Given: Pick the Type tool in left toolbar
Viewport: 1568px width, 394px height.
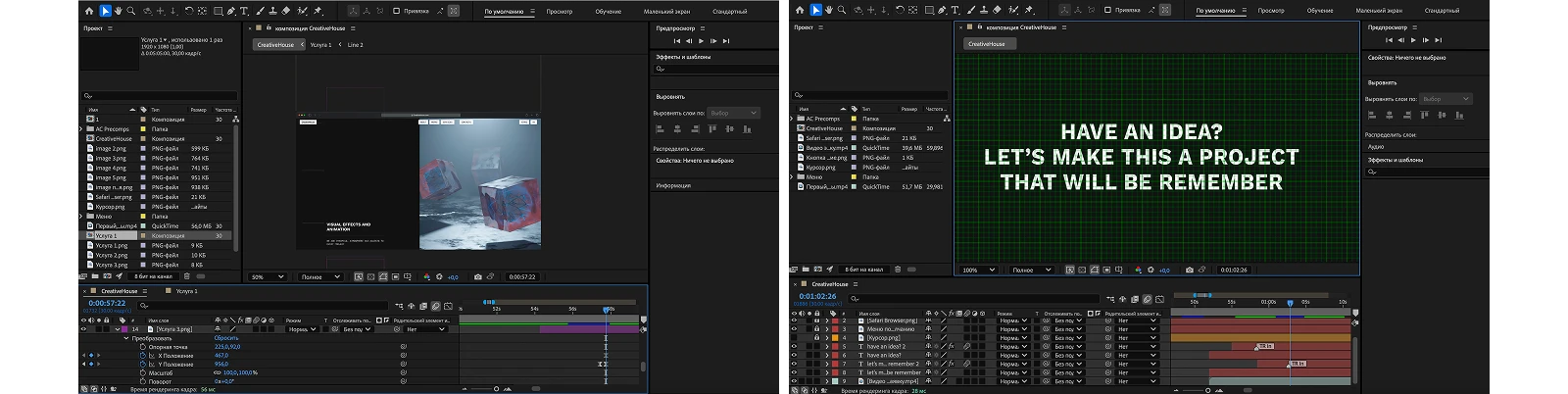Looking at the screenshot, I should pyautogui.click(x=244, y=11).
